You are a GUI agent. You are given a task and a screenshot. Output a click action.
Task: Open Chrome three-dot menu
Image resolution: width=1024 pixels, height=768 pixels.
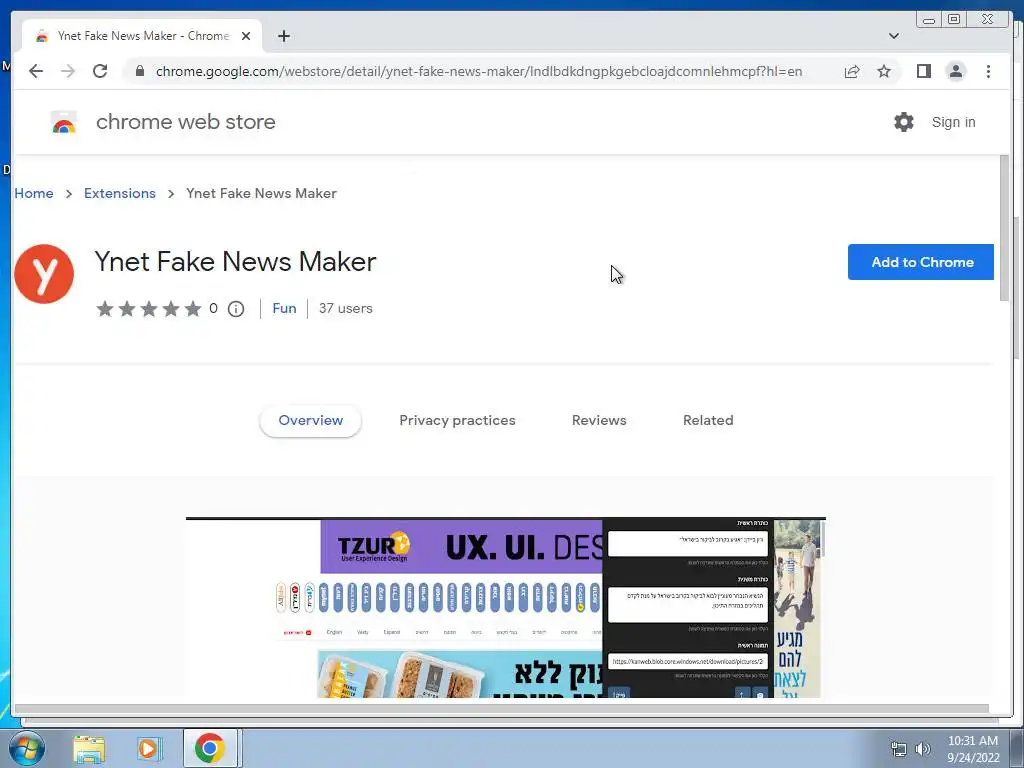[x=988, y=71]
